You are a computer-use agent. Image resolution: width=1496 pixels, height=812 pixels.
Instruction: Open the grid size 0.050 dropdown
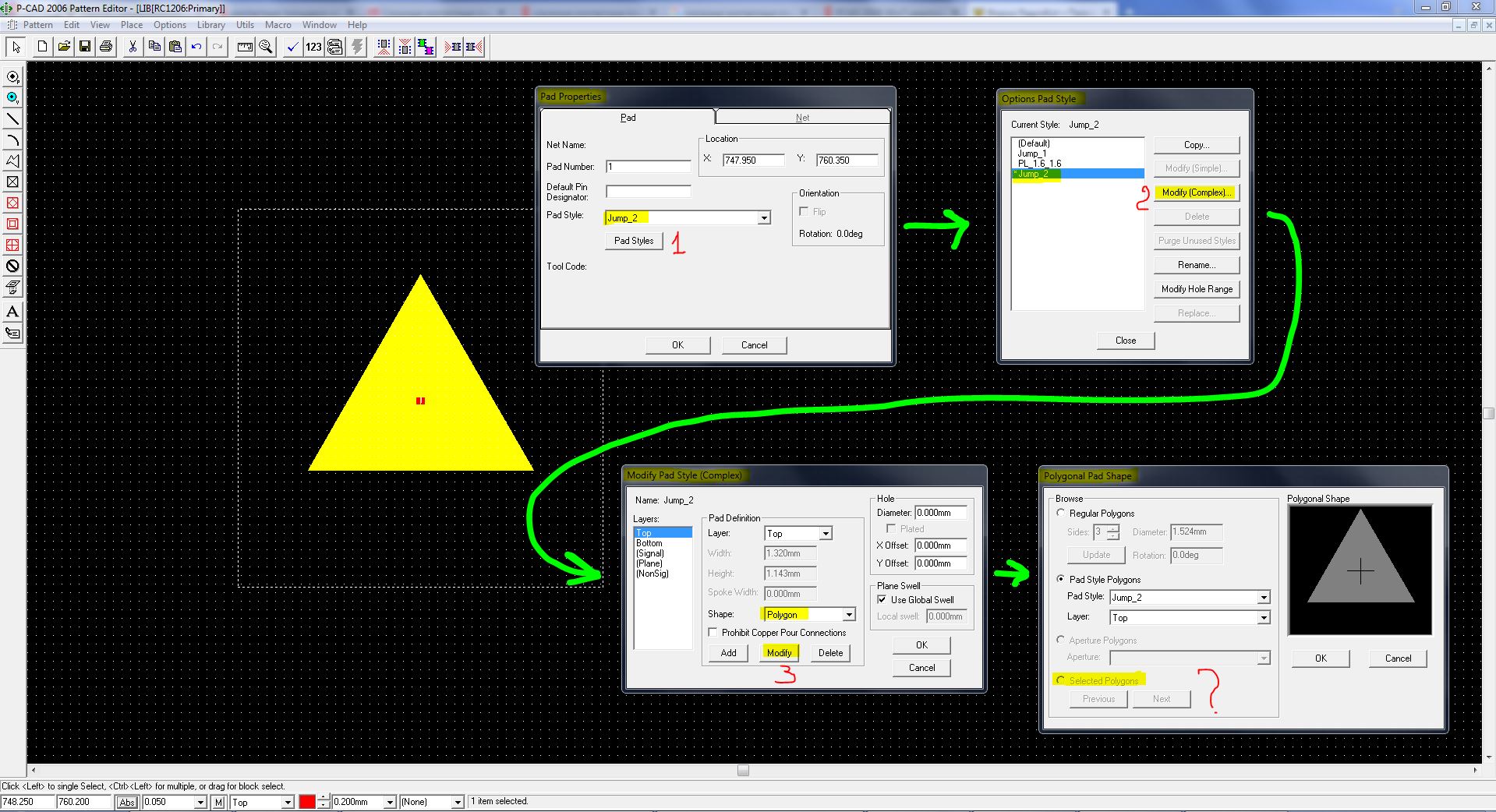click(x=200, y=802)
